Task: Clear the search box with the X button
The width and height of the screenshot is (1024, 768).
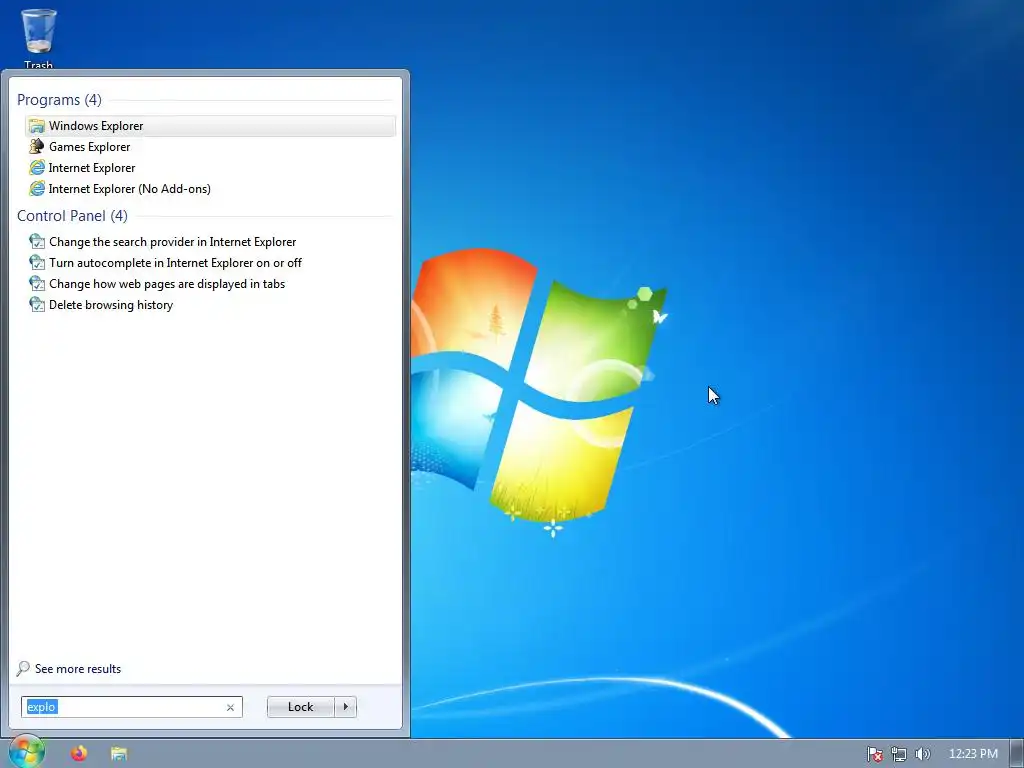Action: [x=230, y=707]
